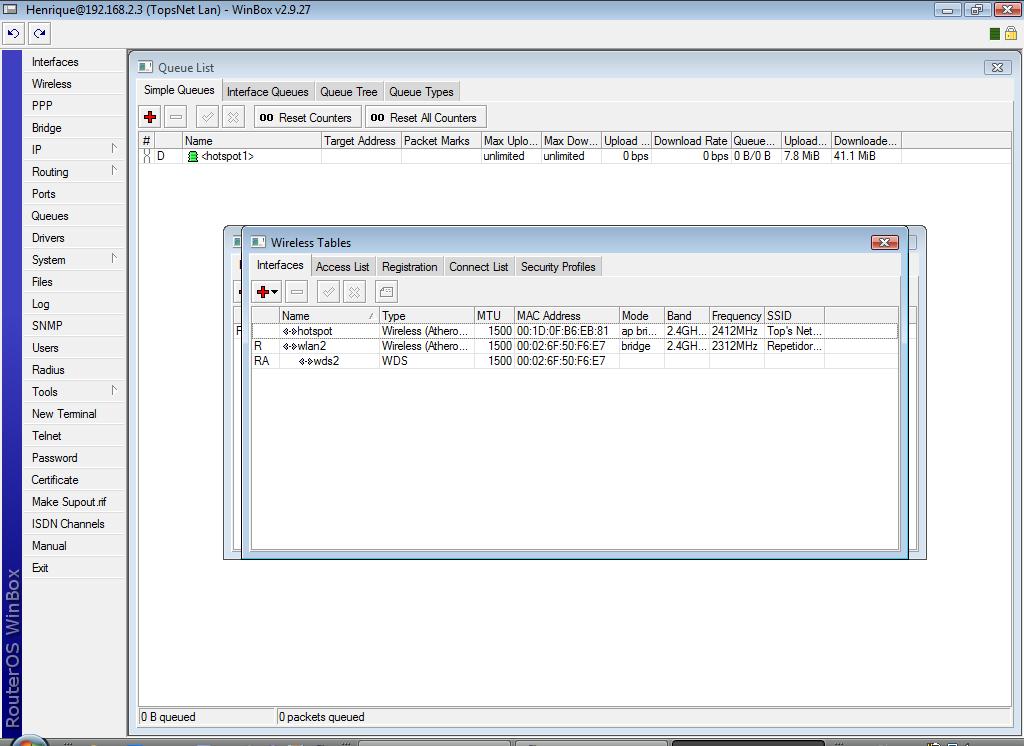The image size is (1024, 746).
Task: Click the '0 packets queued' status text
Action: click(321, 717)
